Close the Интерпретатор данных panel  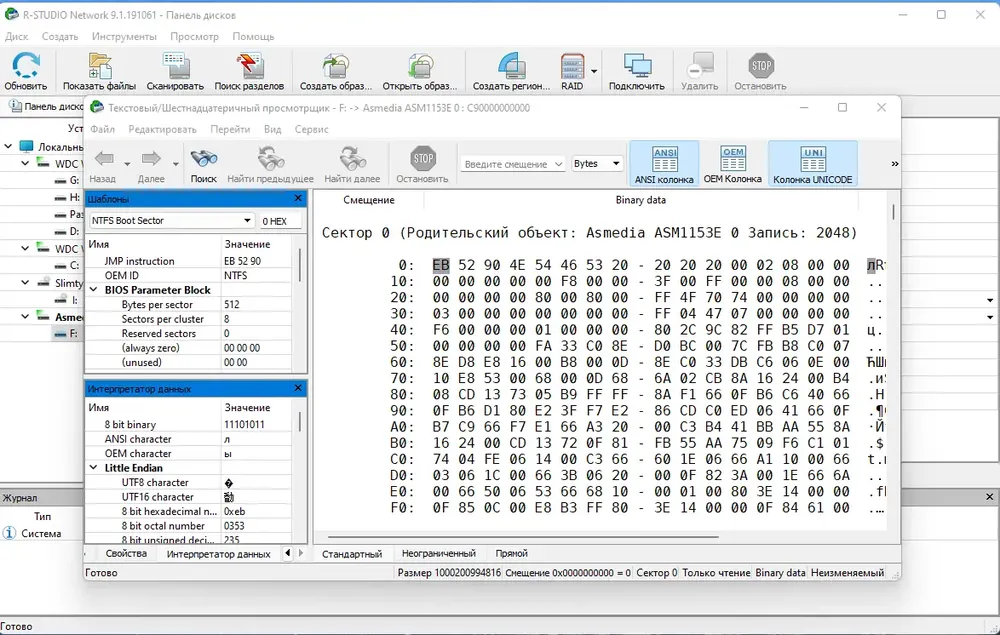298,388
